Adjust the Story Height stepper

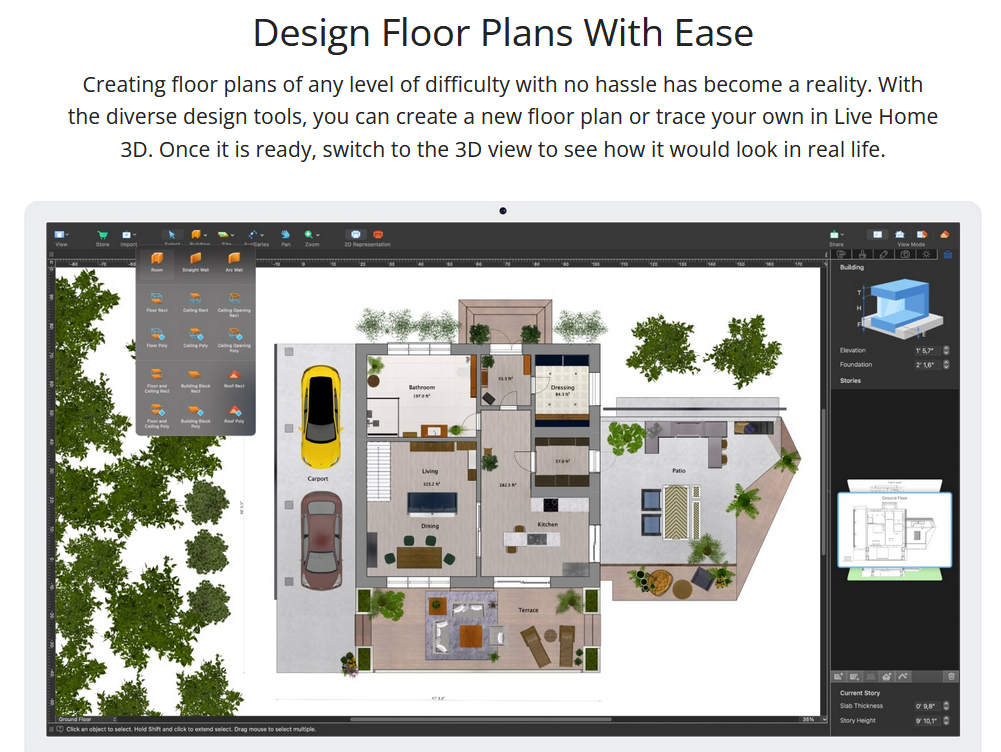pyautogui.click(x=946, y=721)
